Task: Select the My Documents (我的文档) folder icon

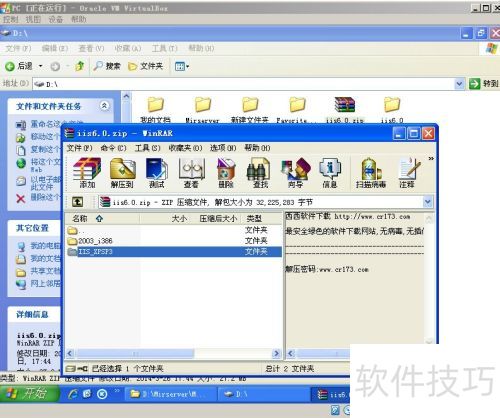Action: (x=155, y=110)
